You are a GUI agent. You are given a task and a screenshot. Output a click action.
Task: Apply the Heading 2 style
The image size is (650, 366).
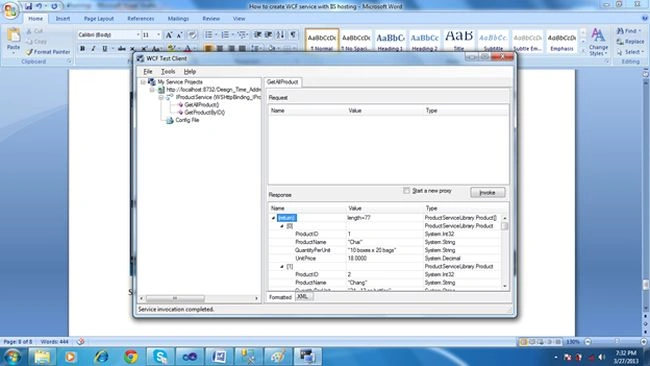(424, 41)
